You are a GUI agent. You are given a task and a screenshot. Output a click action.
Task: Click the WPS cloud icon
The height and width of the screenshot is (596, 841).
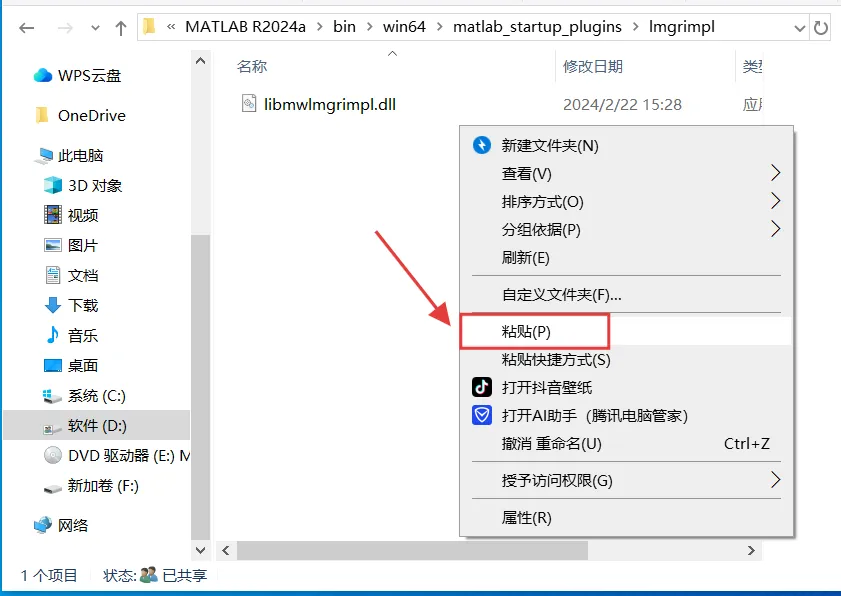(x=42, y=76)
